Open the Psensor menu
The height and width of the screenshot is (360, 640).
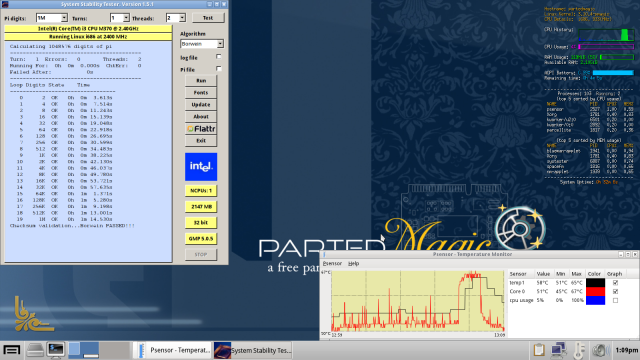332,264
